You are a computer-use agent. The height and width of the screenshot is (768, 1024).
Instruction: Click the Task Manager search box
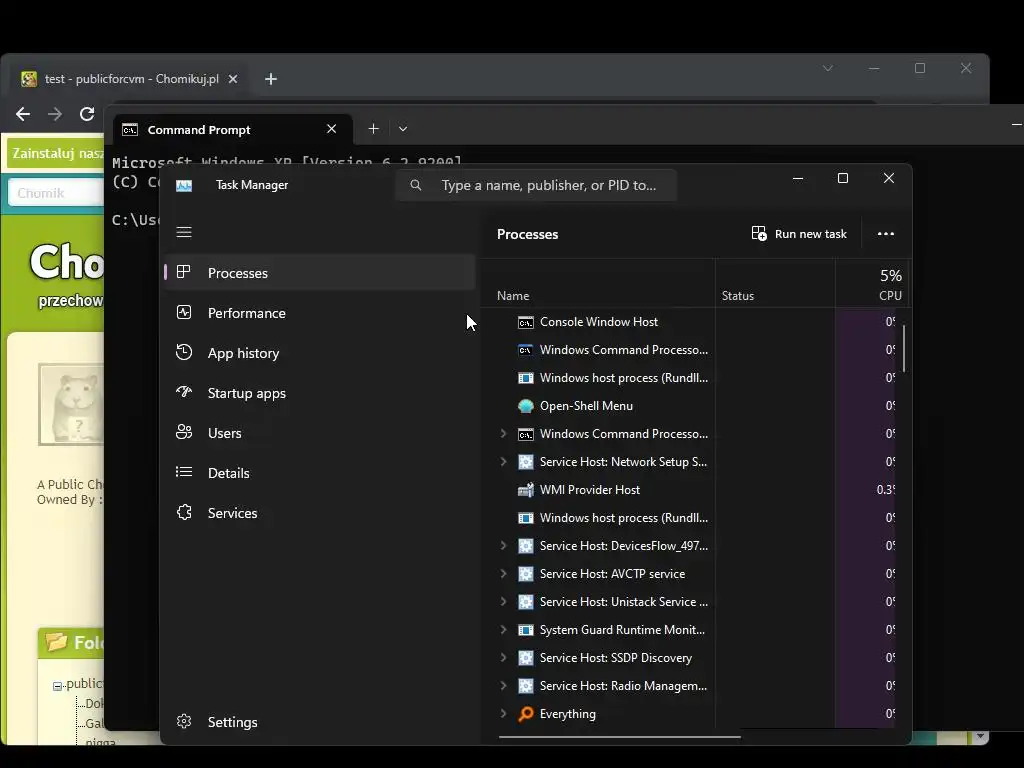pos(548,185)
